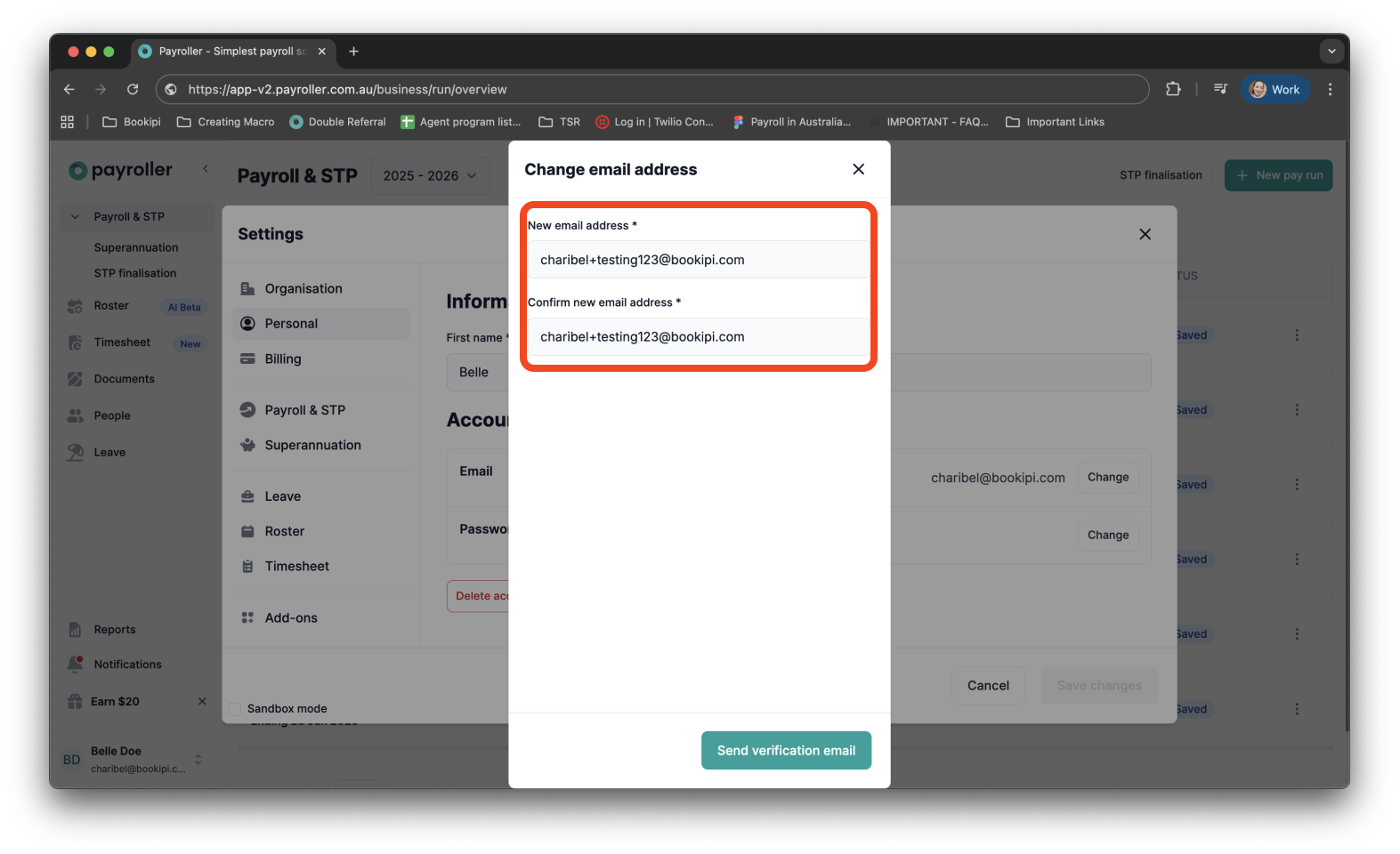Open the TSR bookmark folder

(560, 122)
